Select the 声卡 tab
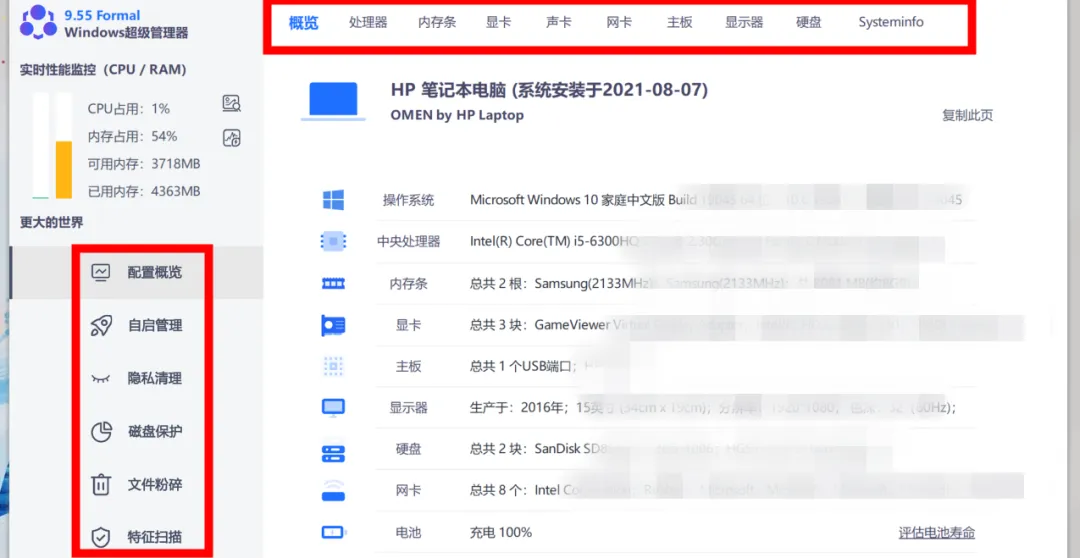Image resolution: width=1080 pixels, height=558 pixels. pos(559,22)
